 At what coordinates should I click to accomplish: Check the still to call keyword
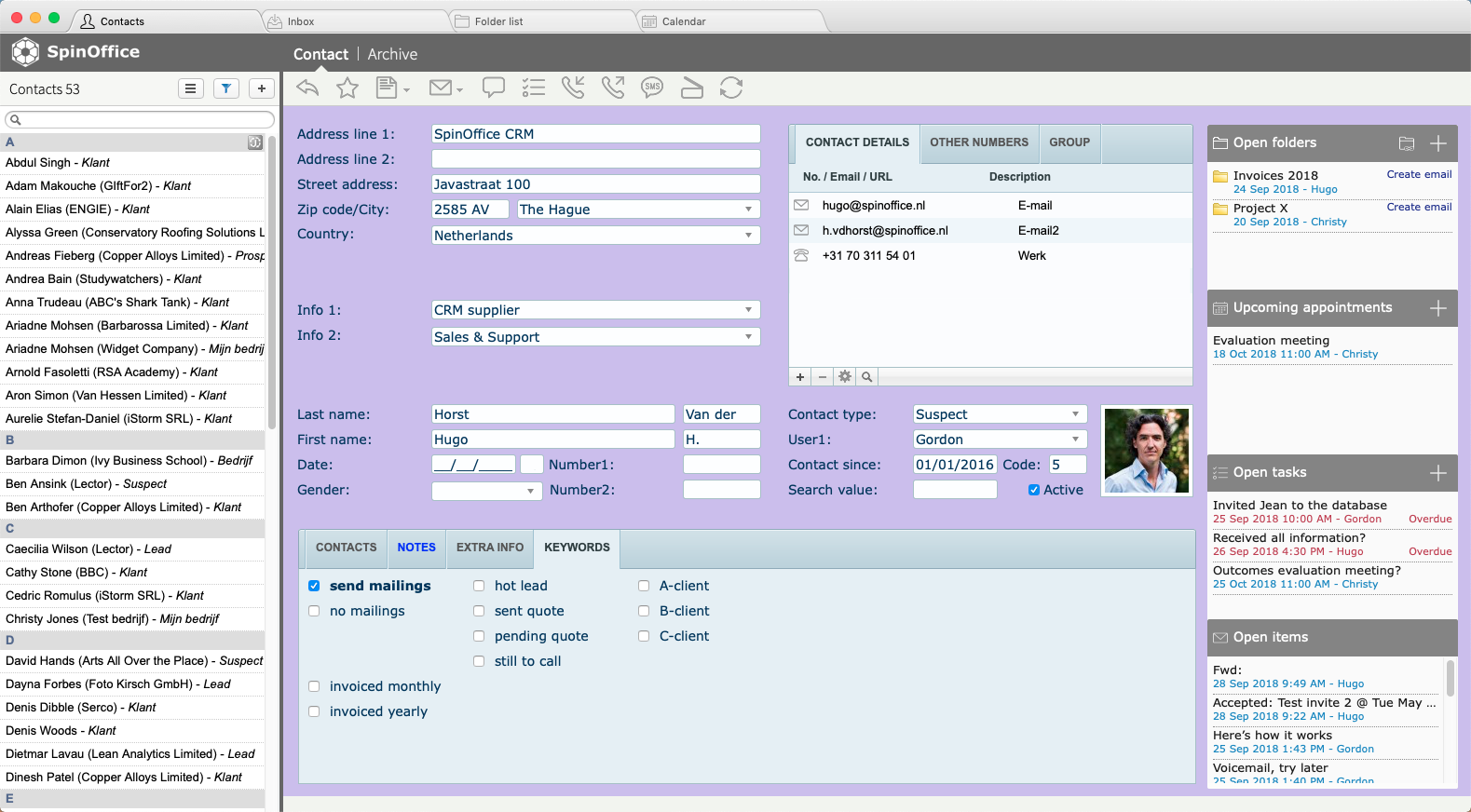[x=479, y=661]
